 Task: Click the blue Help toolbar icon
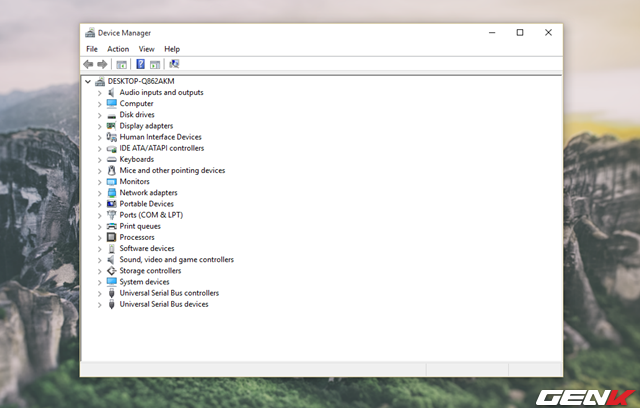[141, 64]
